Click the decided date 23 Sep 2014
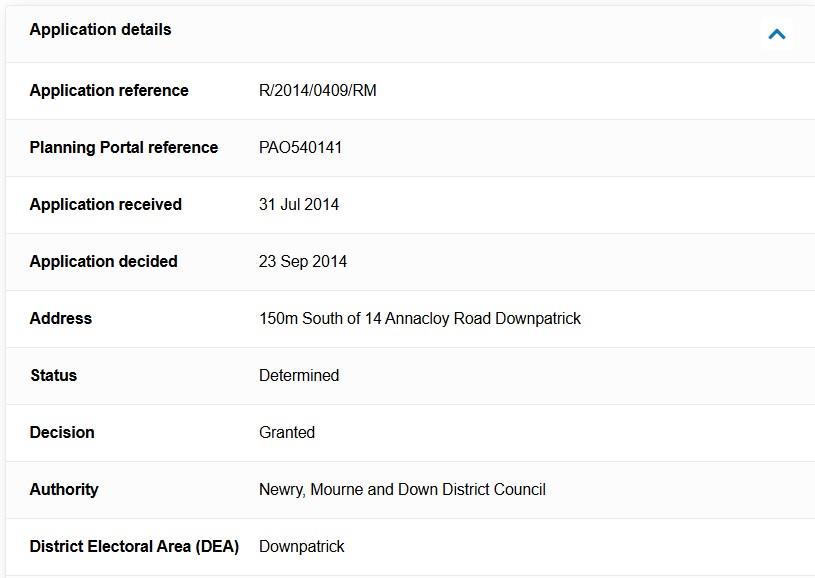This screenshot has width=815, height=578. [x=303, y=261]
